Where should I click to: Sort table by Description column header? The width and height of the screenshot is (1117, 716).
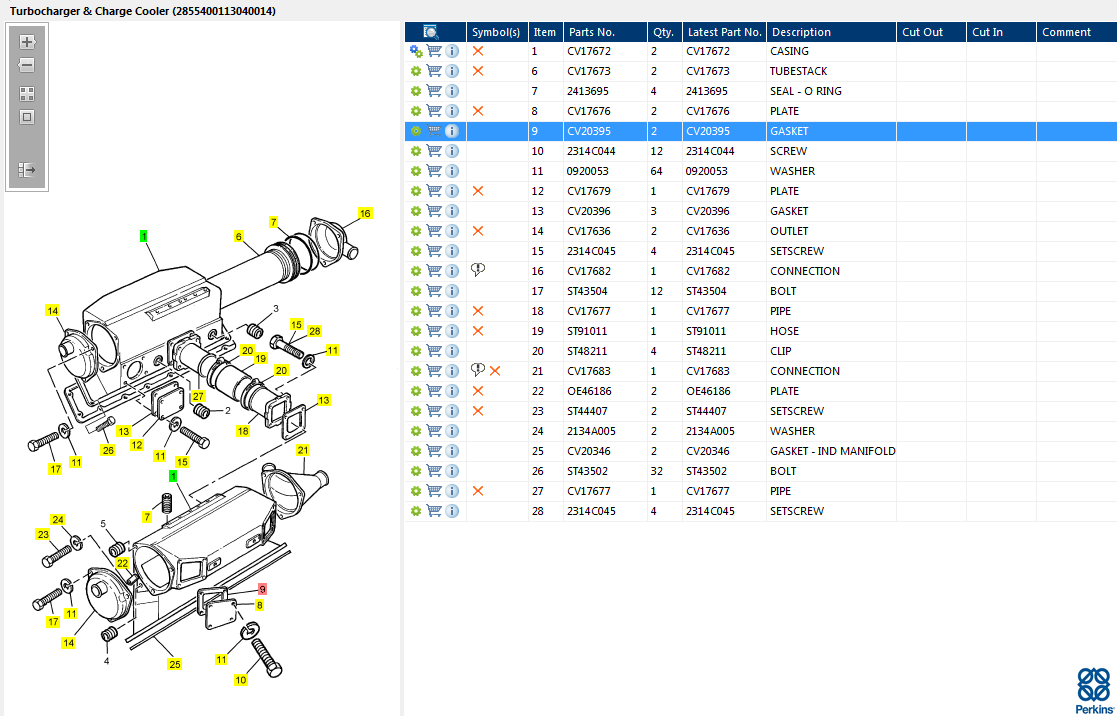point(830,32)
